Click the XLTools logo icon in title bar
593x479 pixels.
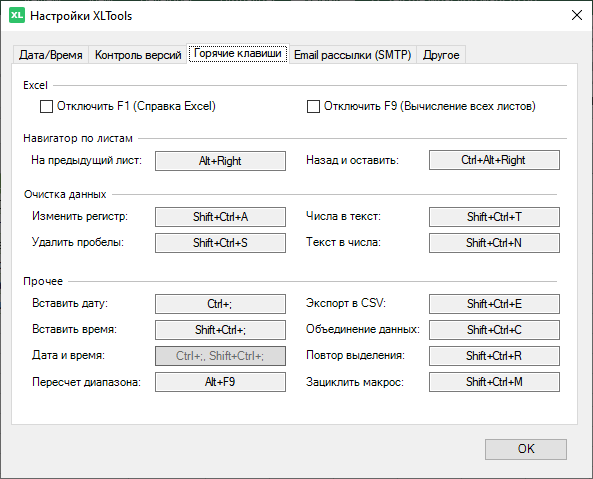(x=17, y=16)
